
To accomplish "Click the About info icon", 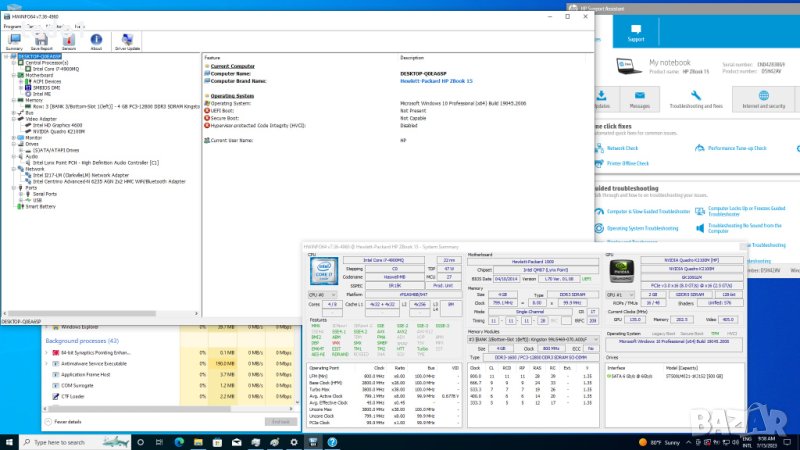I will pos(97,38).
